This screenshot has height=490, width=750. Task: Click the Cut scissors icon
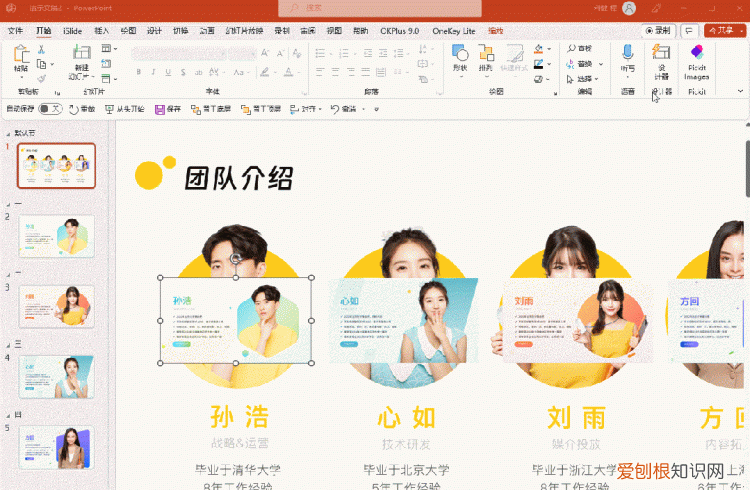click(42, 49)
